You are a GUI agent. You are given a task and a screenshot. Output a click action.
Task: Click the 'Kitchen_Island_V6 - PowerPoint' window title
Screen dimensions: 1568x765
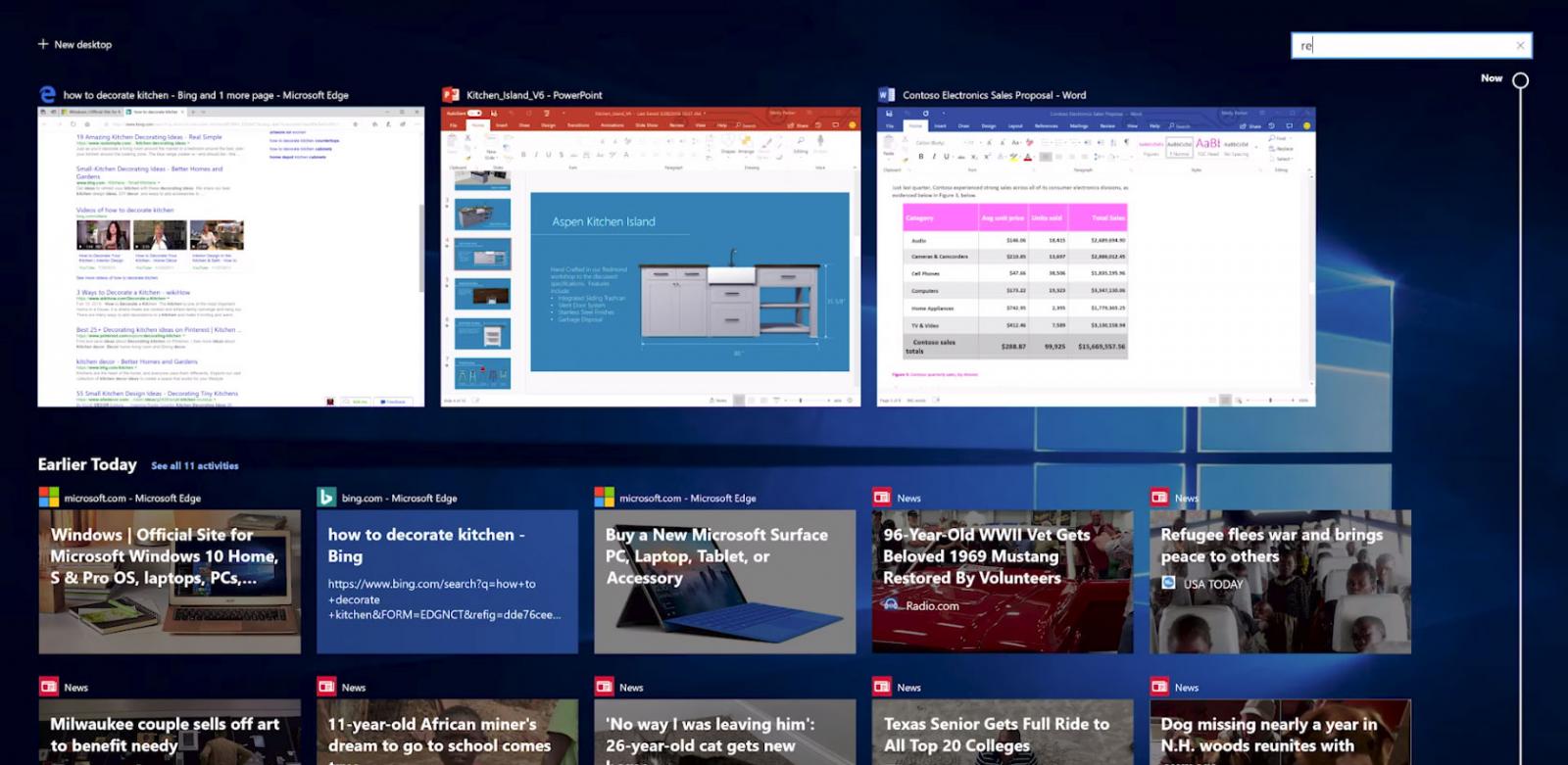534,95
